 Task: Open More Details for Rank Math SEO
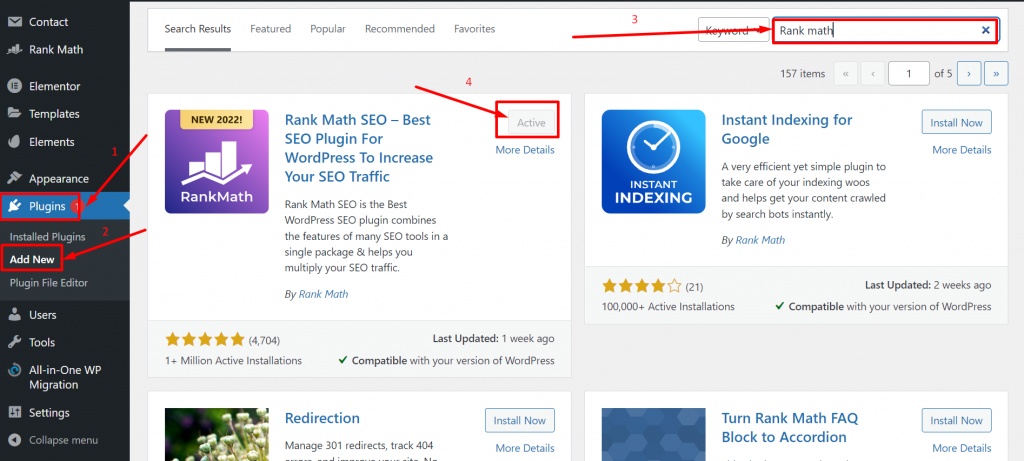[x=525, y=150]
